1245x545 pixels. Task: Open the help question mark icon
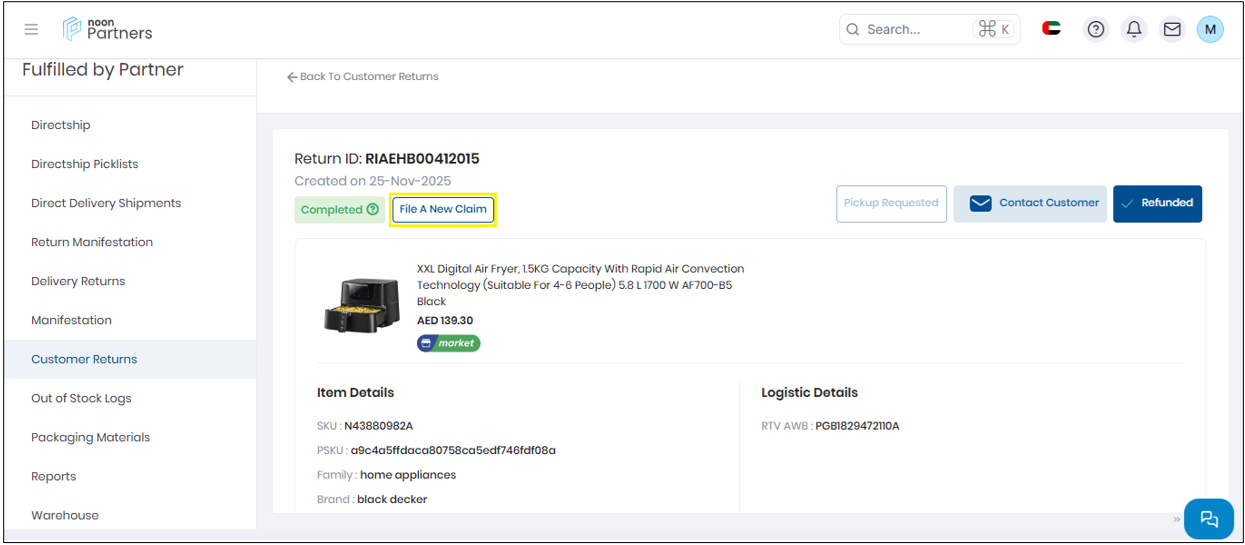[1096, 29]
